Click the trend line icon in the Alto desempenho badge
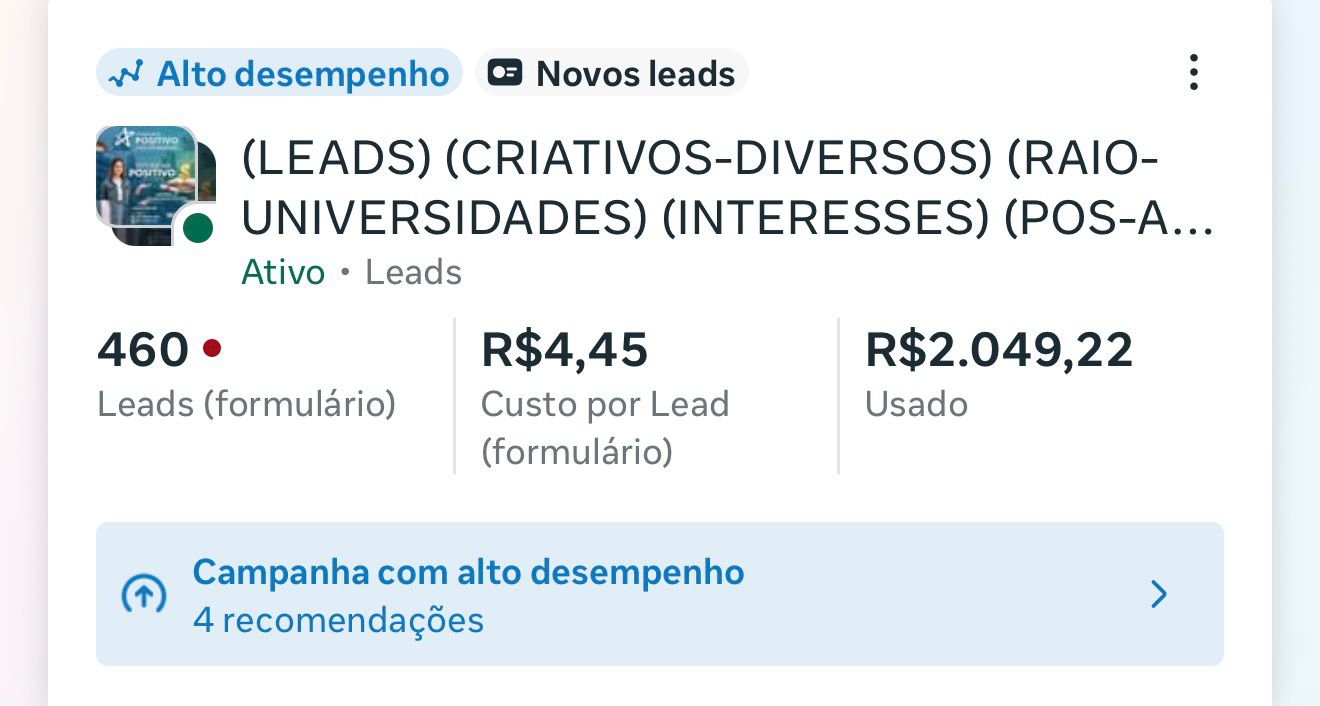The height and width of the screenshot is (706, 1320). click(126, 74)
